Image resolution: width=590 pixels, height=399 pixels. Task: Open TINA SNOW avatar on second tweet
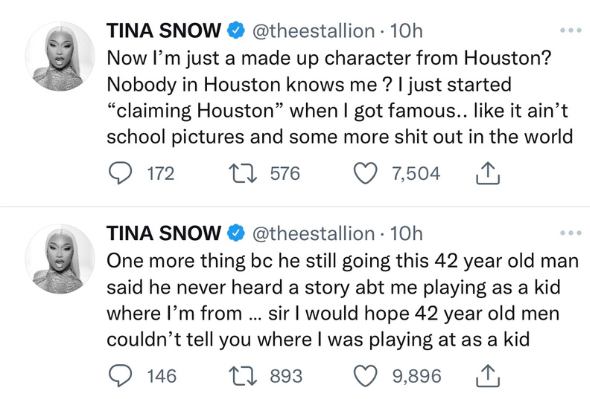[x=60, y=259]
